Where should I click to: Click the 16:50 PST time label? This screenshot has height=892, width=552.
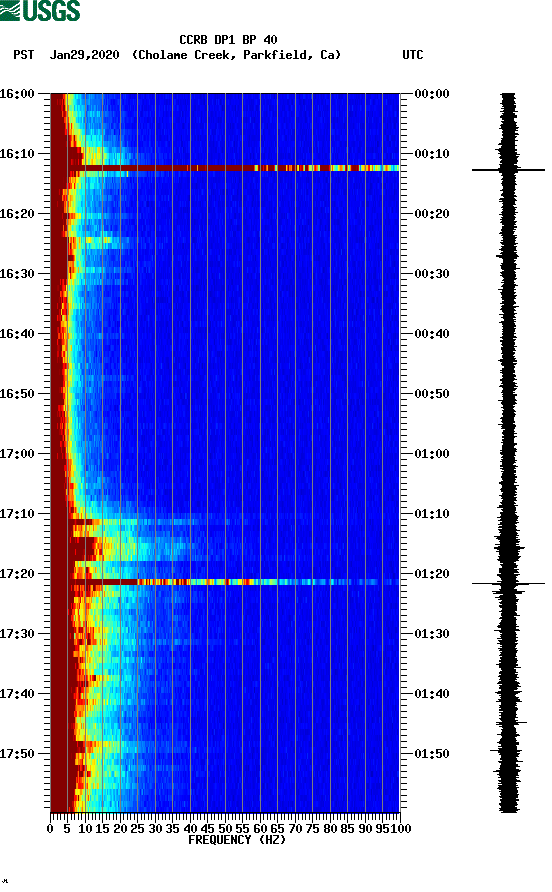(17, 394)
